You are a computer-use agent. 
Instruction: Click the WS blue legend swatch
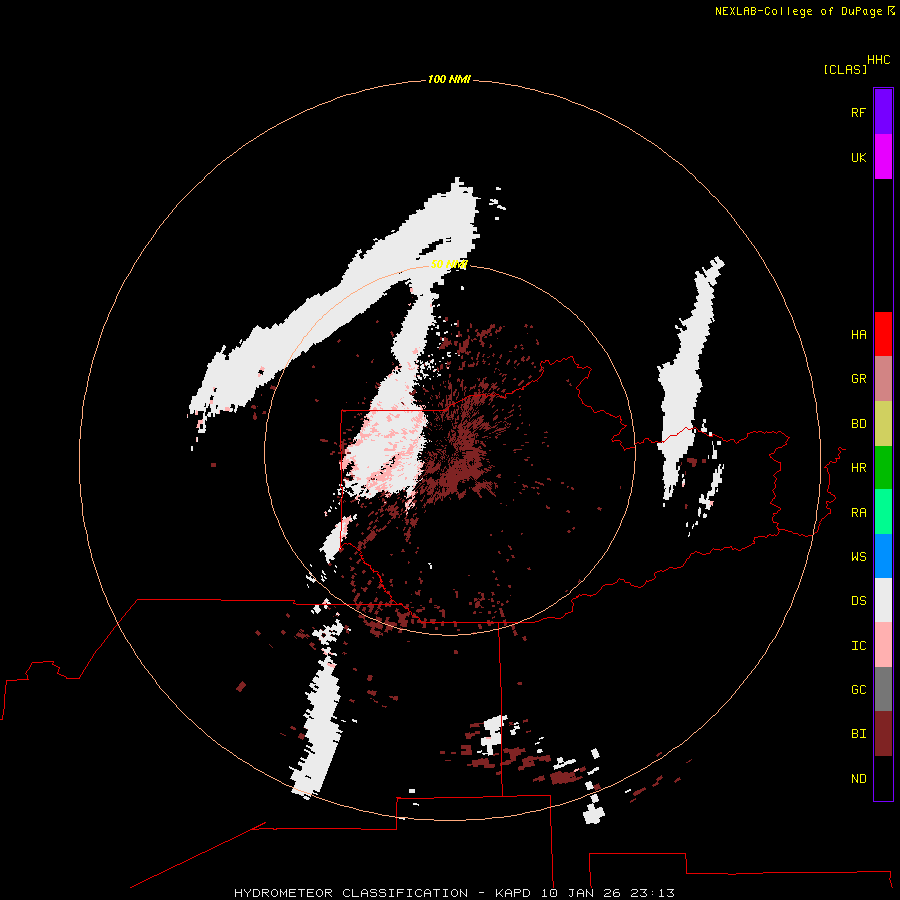[883, 556]
